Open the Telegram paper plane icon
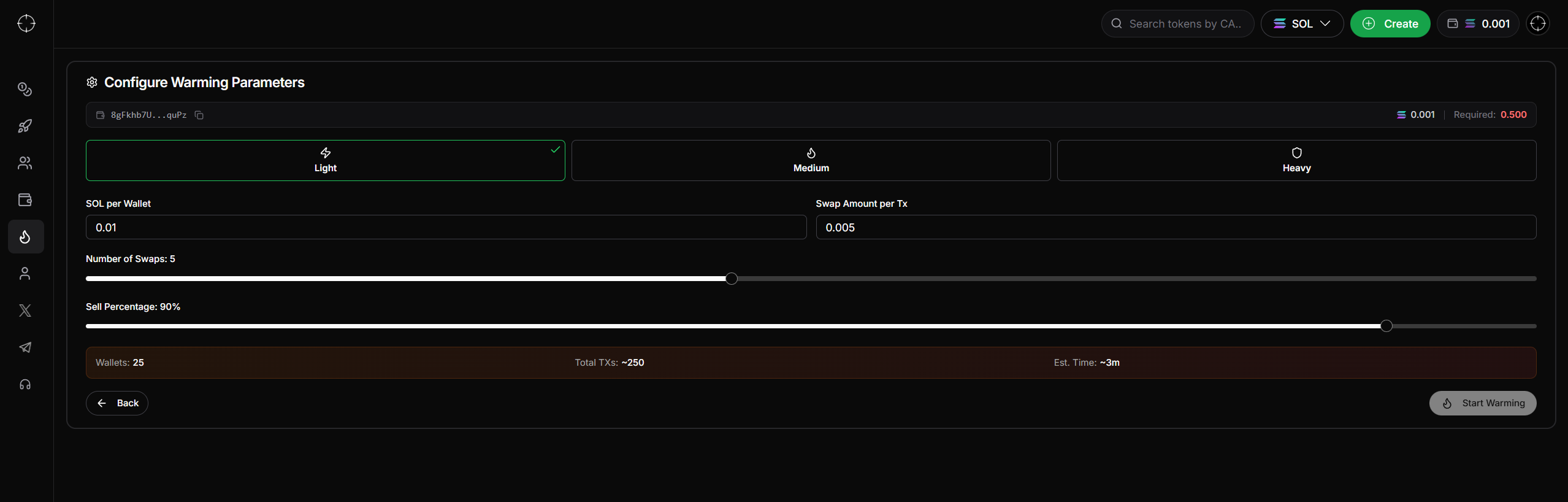 (x=25, y=347)
